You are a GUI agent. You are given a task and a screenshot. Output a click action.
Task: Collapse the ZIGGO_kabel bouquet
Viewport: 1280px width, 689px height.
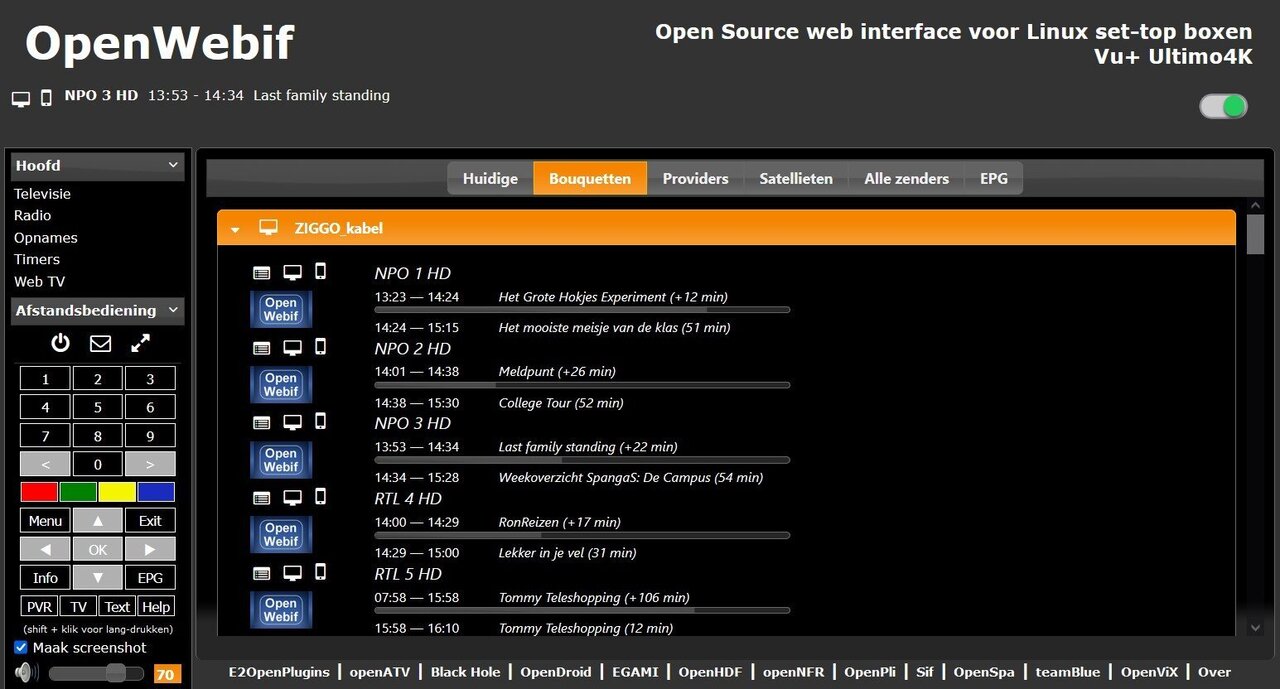pos(235,230)
